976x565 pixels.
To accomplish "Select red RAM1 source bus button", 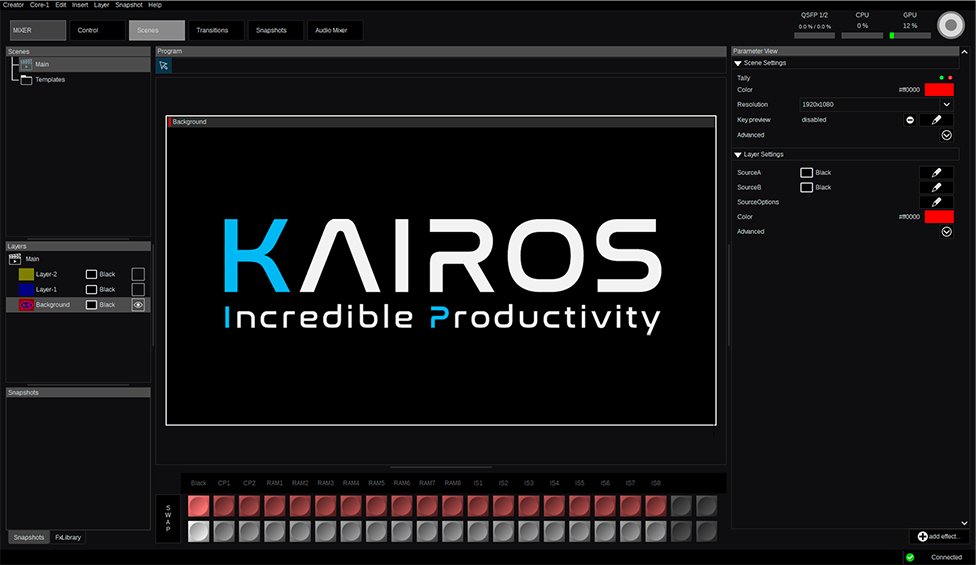I will (274, 506).
